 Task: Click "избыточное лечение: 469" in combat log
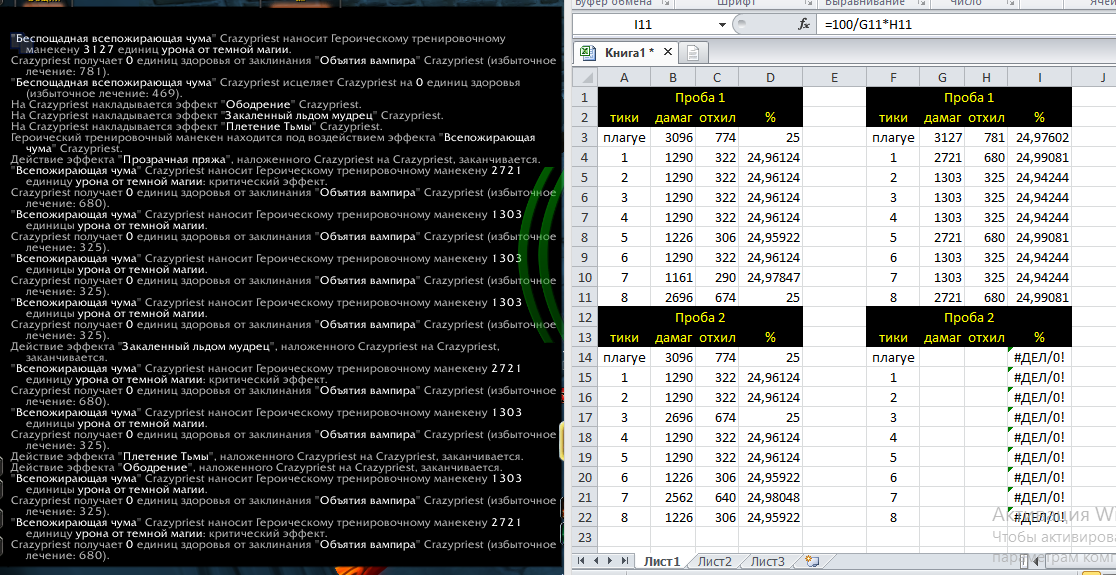[102, 93]
